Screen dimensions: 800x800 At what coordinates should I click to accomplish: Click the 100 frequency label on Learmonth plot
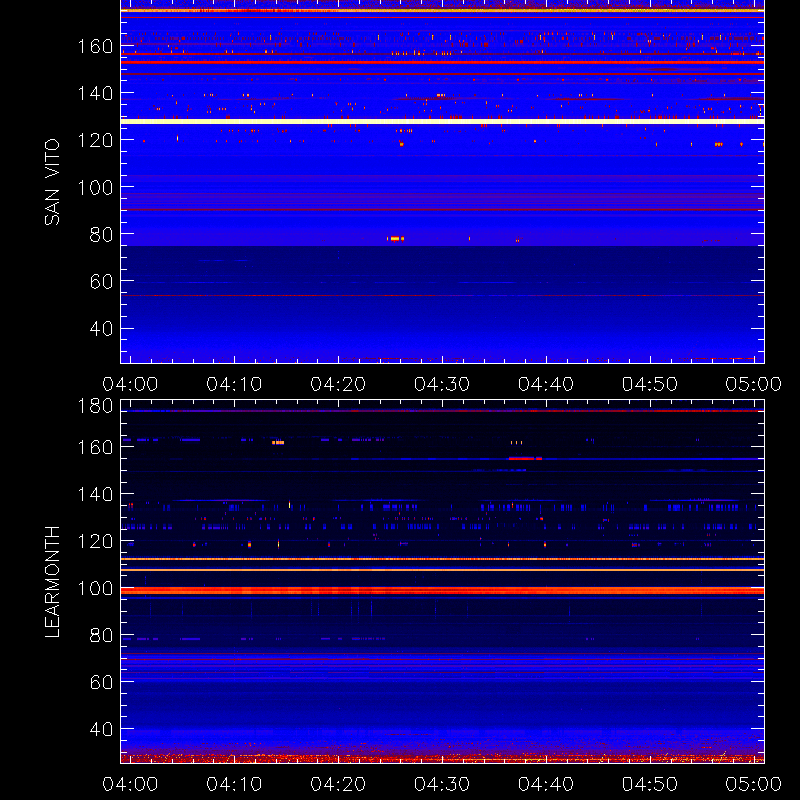point(95,588)
